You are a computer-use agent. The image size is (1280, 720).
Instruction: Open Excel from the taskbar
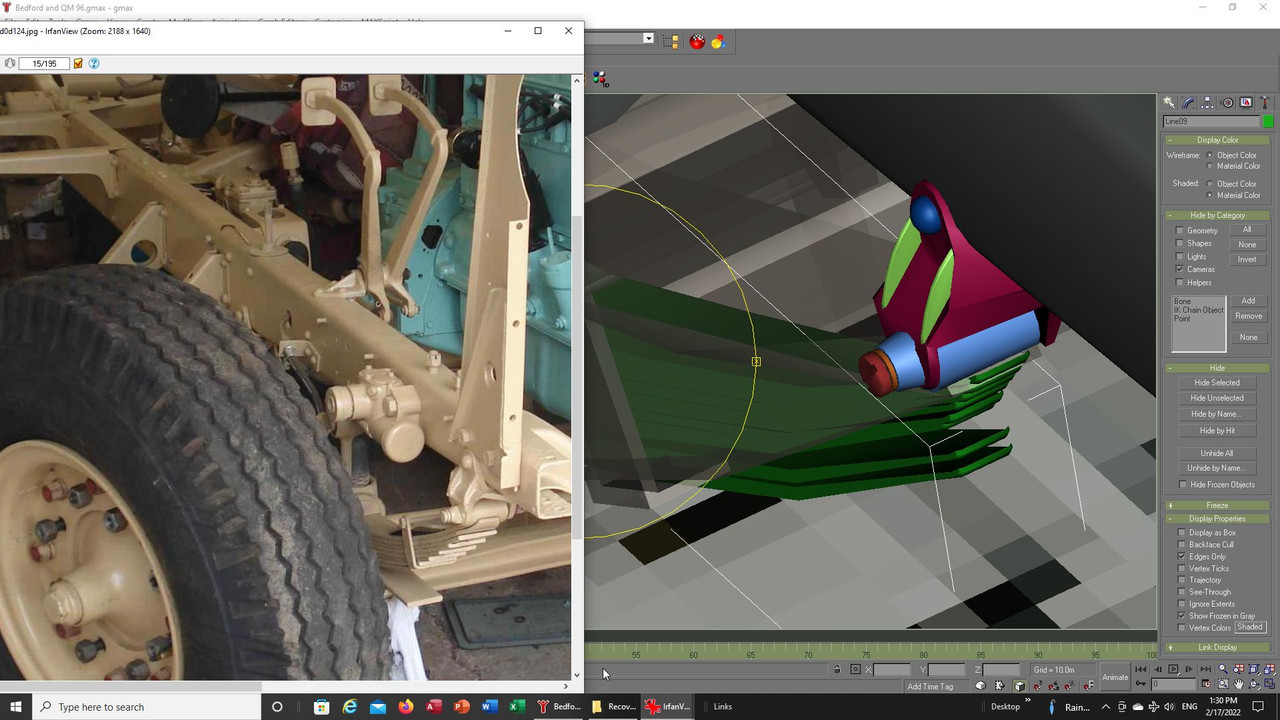(517, 706)
